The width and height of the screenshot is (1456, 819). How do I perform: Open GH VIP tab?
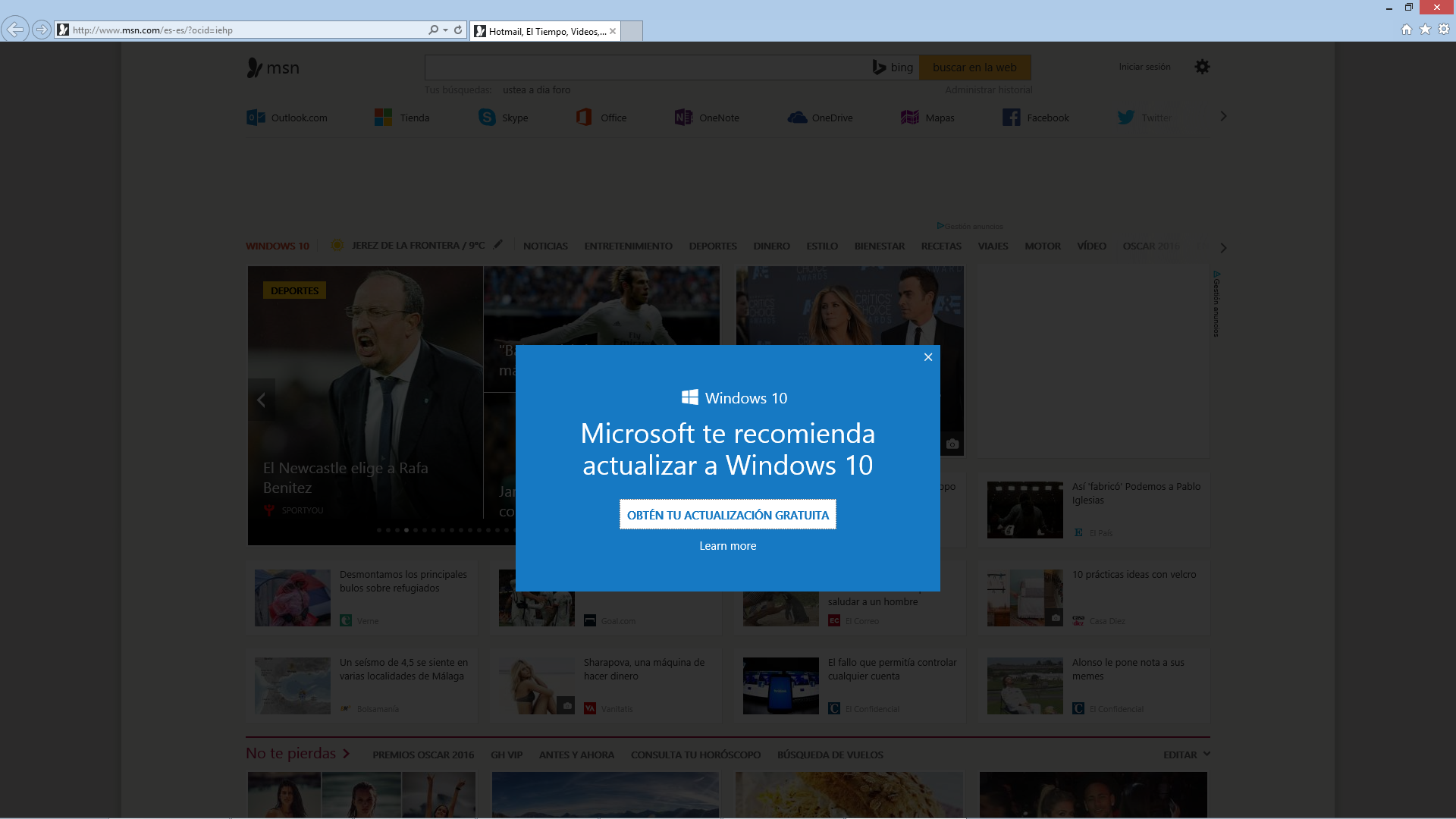(x=507, y=755)
